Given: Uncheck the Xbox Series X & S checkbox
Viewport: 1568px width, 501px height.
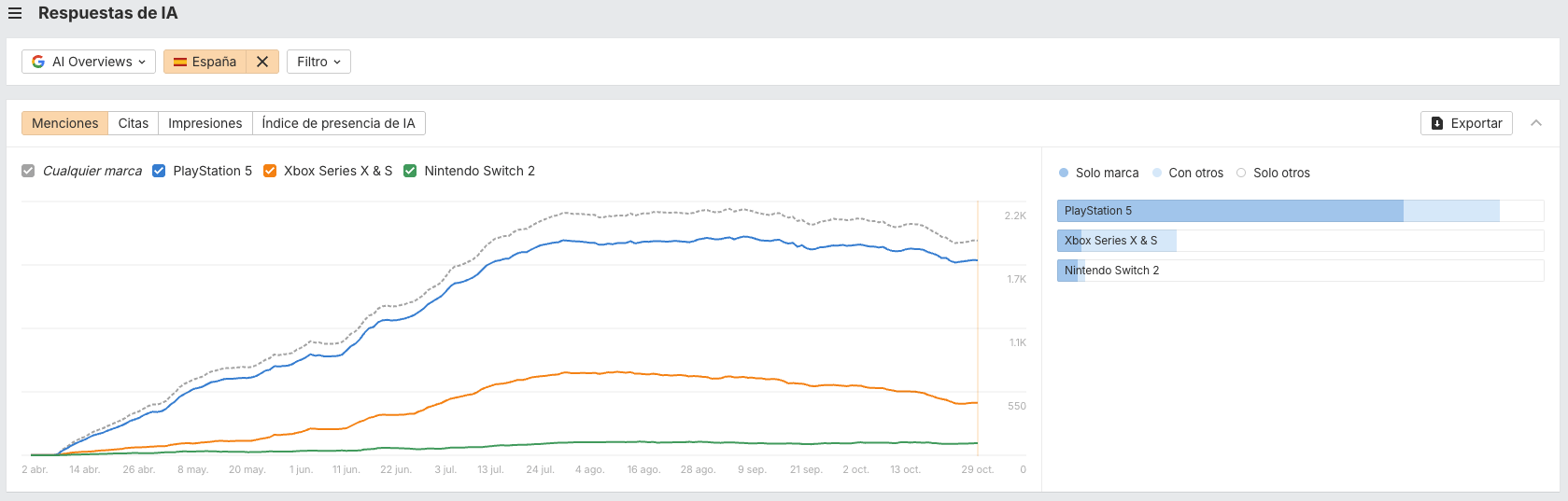Looking at the screenshot, I should pos(270,171).
